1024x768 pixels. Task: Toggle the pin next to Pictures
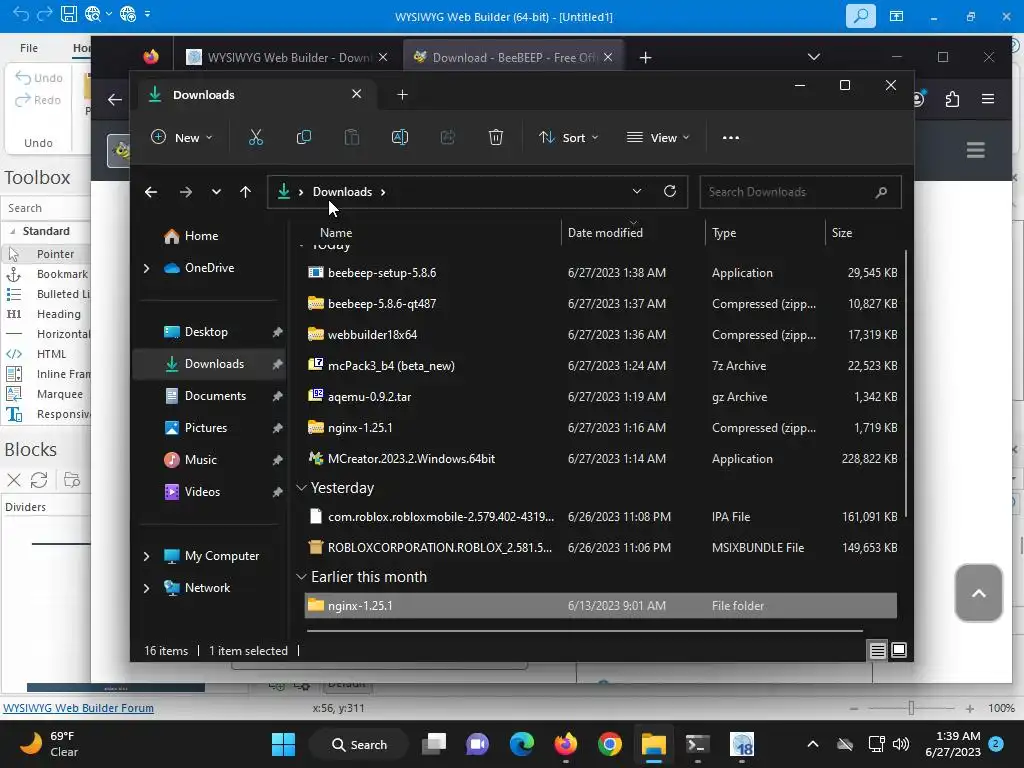(278, 428)
